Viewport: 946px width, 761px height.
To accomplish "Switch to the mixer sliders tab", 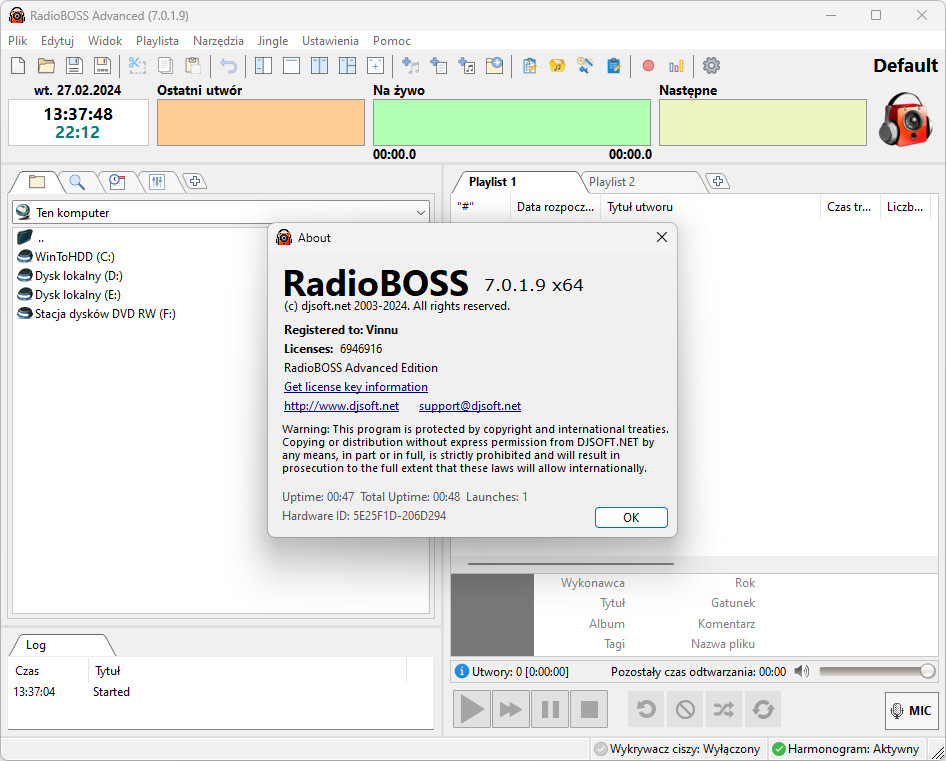I will (157, 181).
